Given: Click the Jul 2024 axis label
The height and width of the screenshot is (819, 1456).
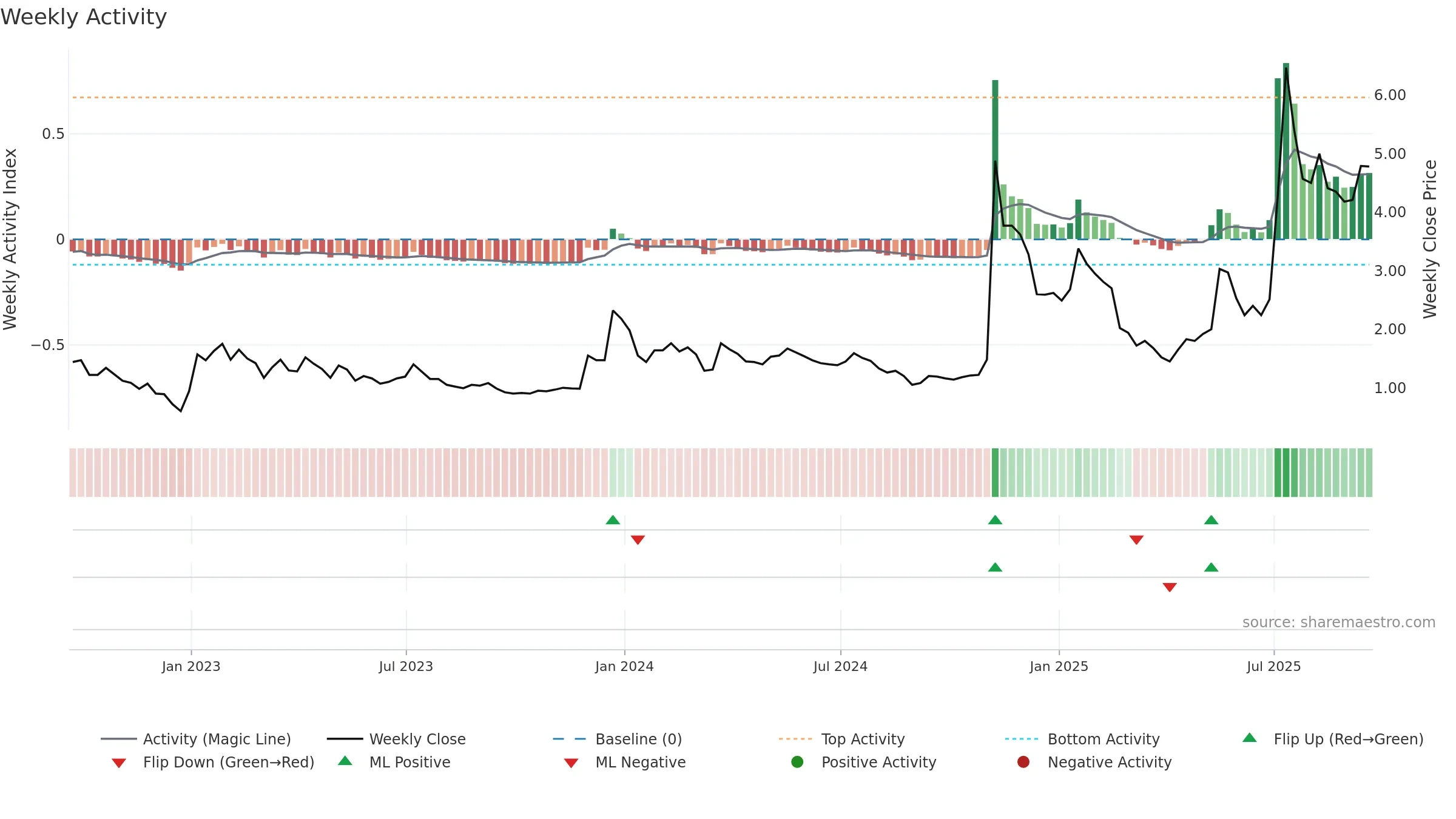Looking at the screenshot, I should coord(840,666).
